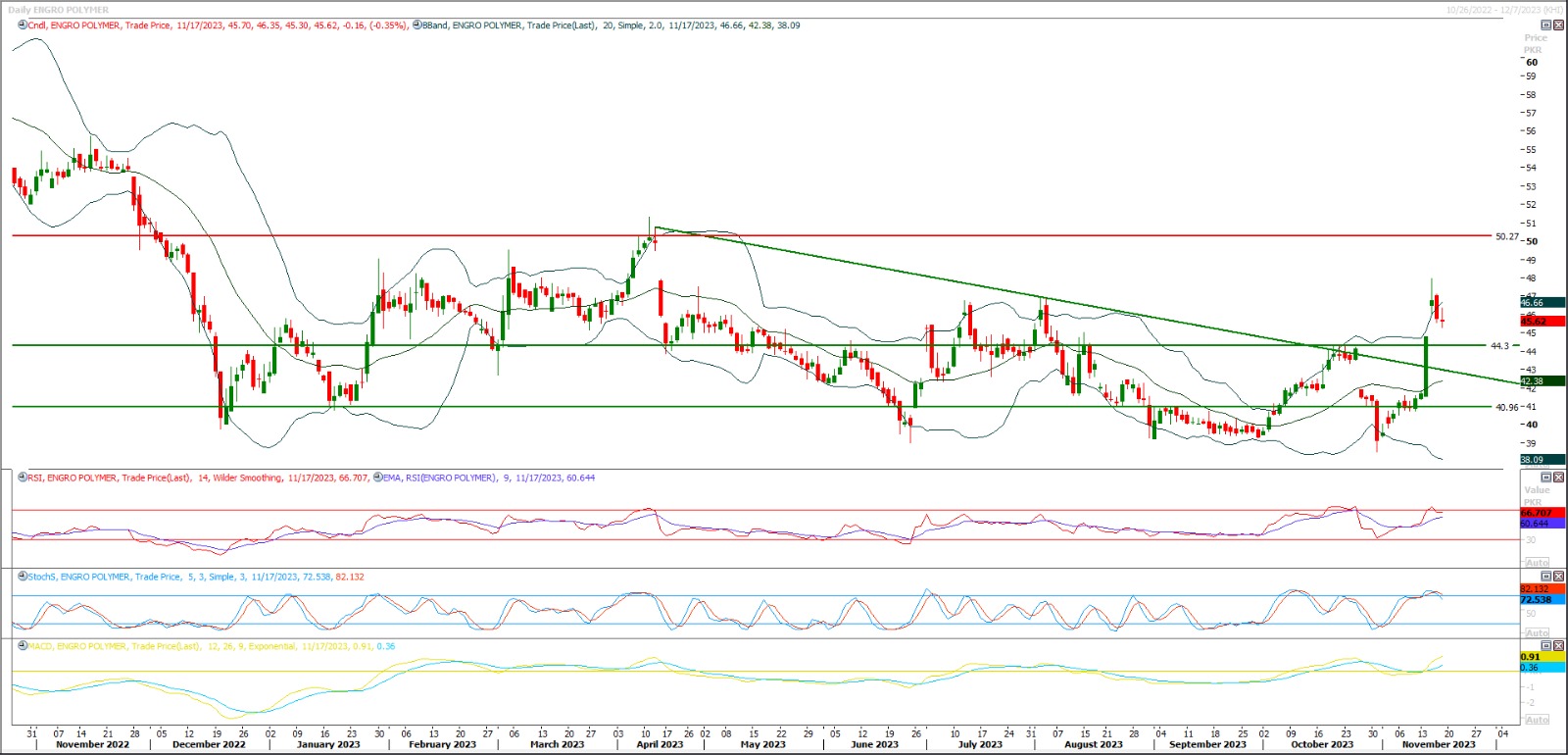Click the clock icon beside RSI label
Viewport: 1568px width, 755px height.
pos(23,478)
